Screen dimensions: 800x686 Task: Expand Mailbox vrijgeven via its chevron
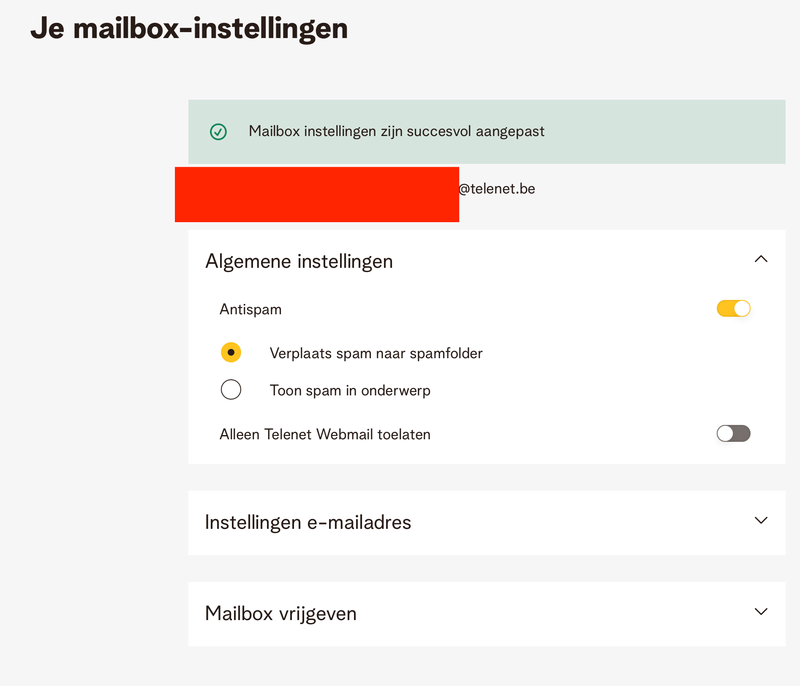coord(761,611)
